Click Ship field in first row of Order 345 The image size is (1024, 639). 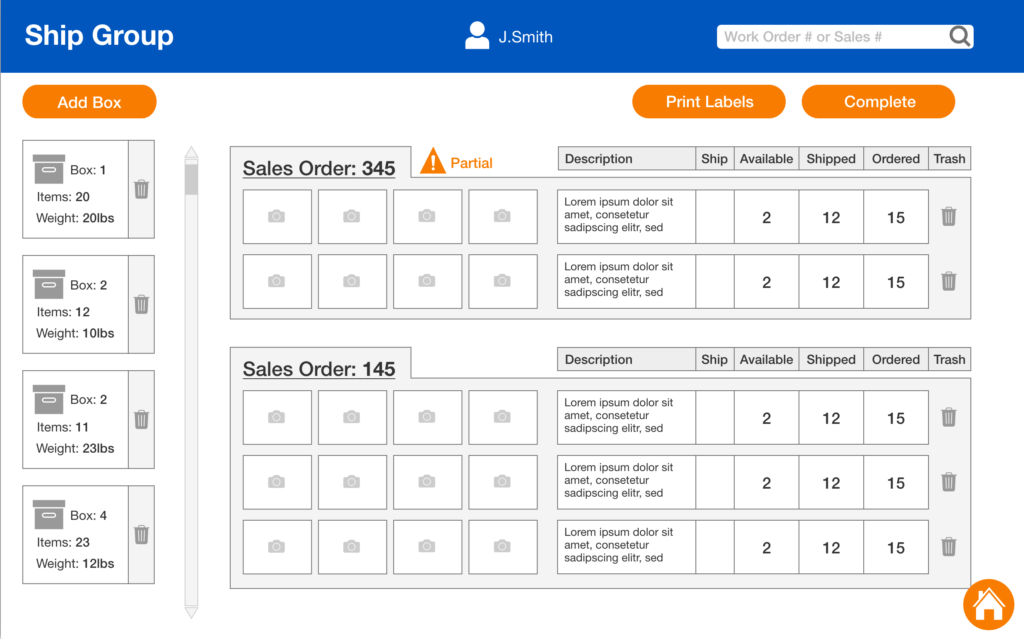click(x=714, y=217)
